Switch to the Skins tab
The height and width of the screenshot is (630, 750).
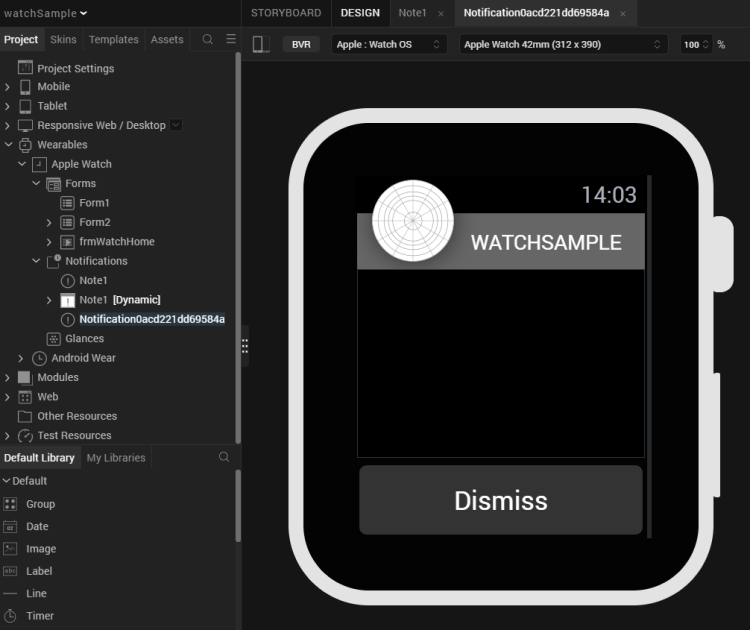(x=63, y=39)
